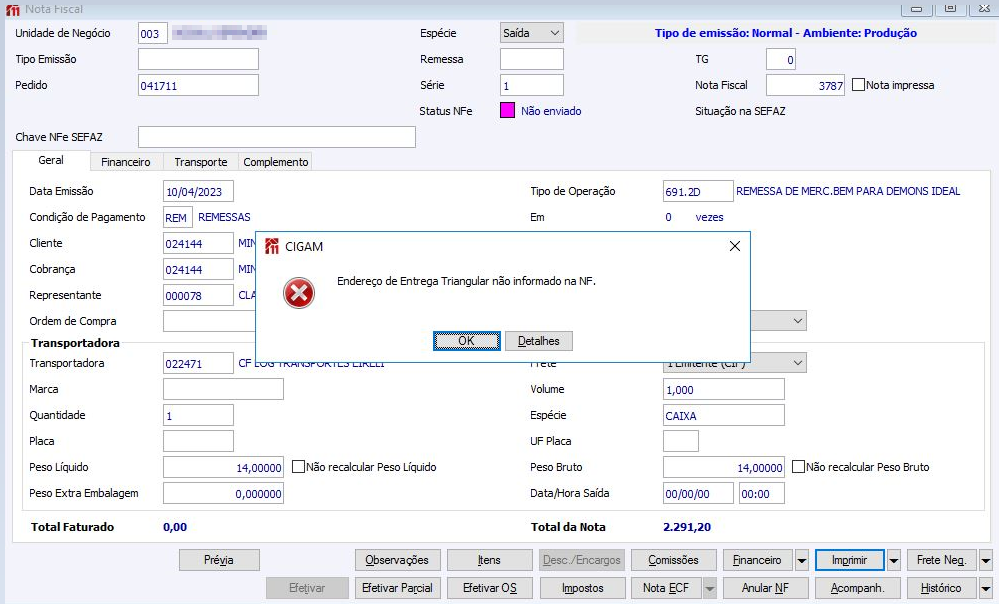Open the Transporte tab
The height and width of the screenshot is (604, 999).
click(x=201, y=162)
